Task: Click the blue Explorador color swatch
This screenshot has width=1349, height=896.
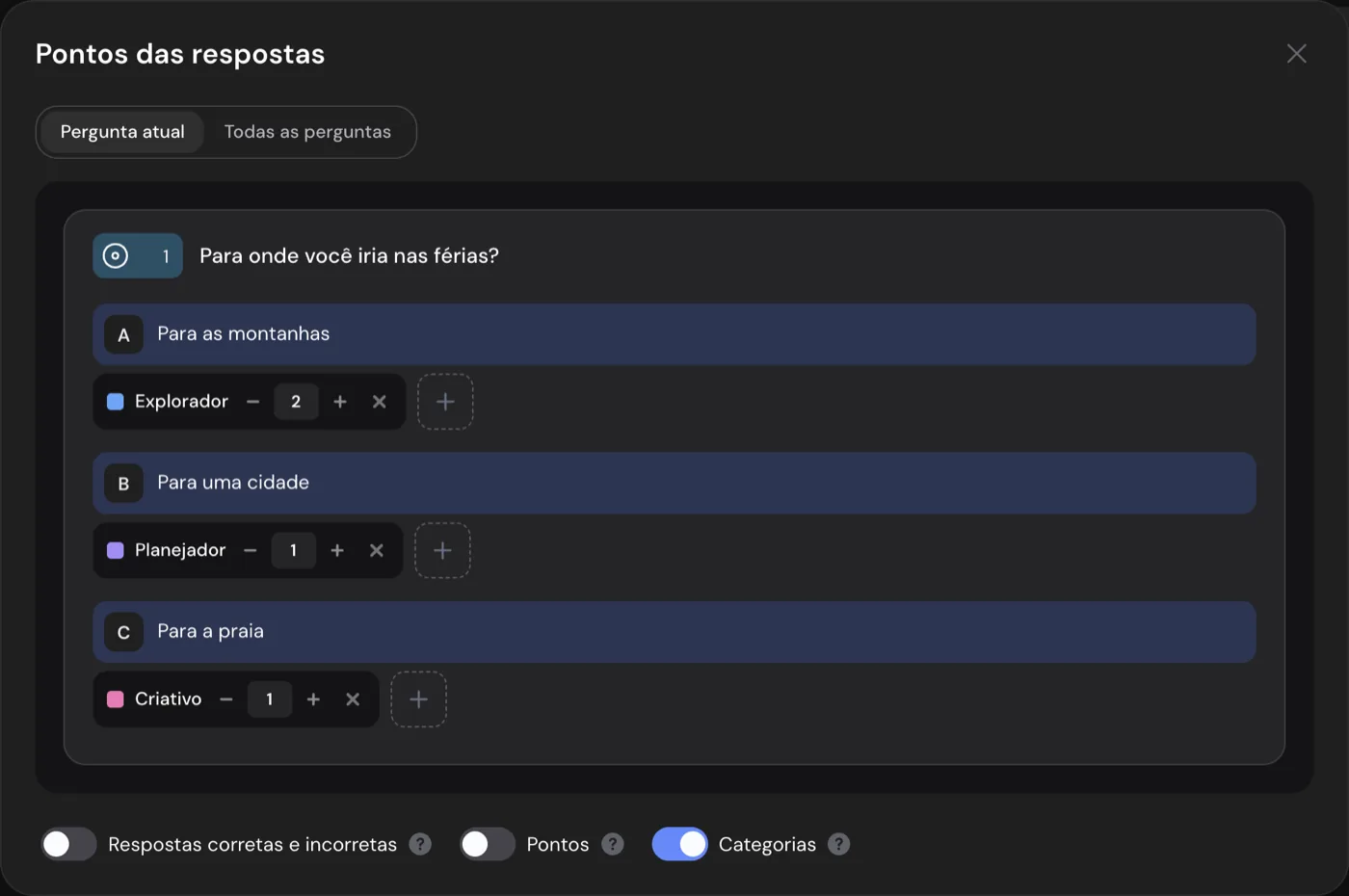Action: tap(115, 402)
